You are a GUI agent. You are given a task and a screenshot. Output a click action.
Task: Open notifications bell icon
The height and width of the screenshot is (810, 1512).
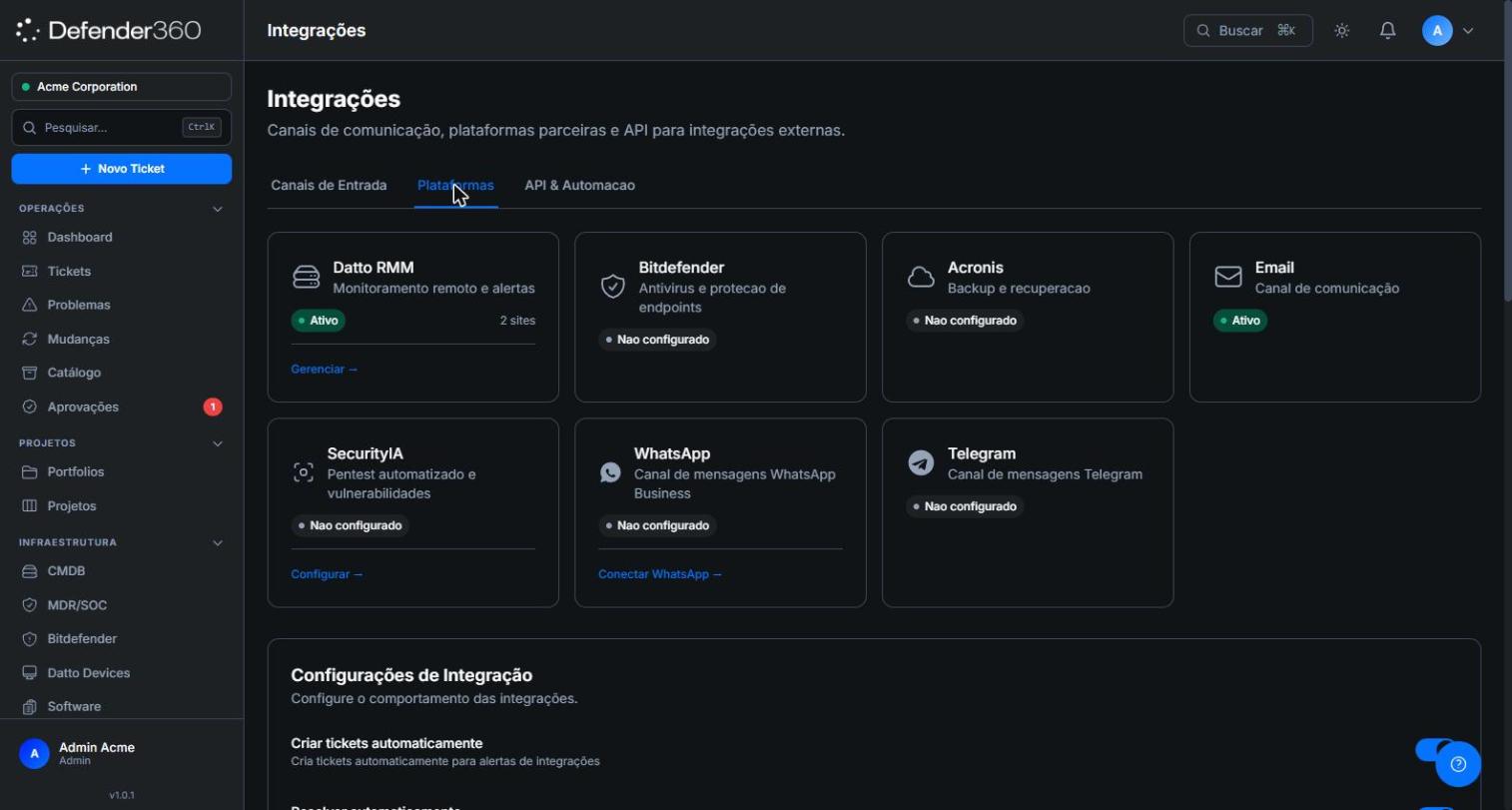pos(1388,31)
